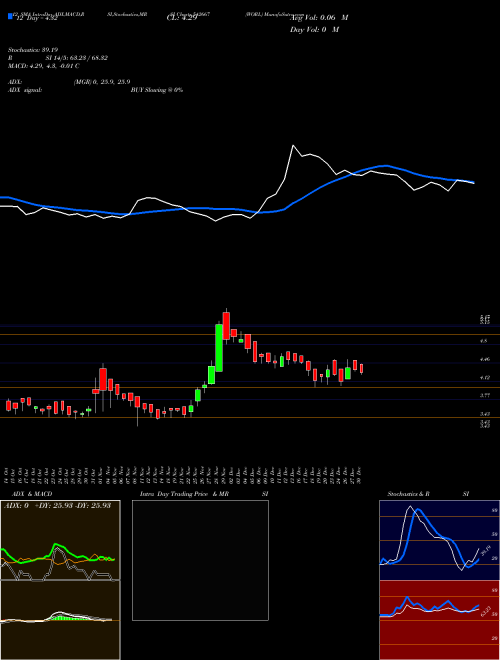
Task: Click the Intra Day Trading Price & MRSI title
Action: click(x=204, y=494)
